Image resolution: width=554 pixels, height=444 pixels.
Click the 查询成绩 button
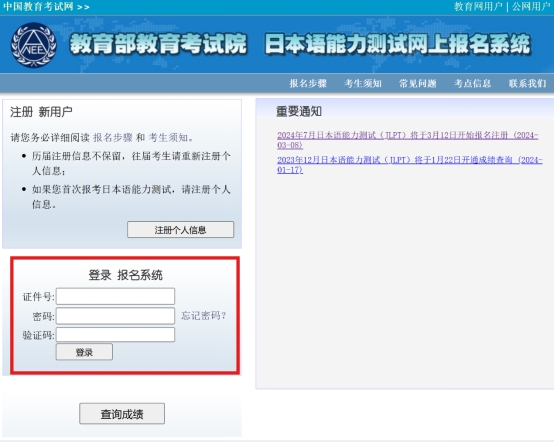pyautogui.click(x=122, y=414)
